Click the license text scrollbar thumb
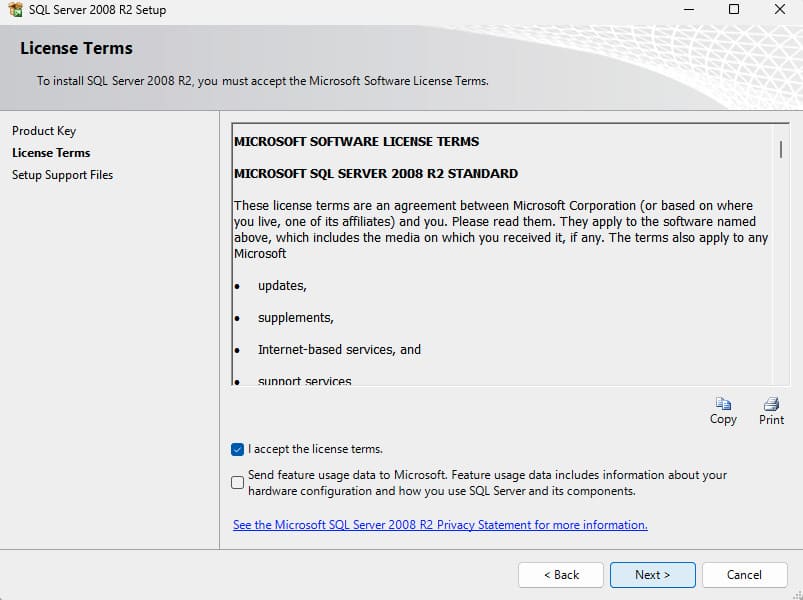This screenshot has height=600, width=803. coord(780,149)
